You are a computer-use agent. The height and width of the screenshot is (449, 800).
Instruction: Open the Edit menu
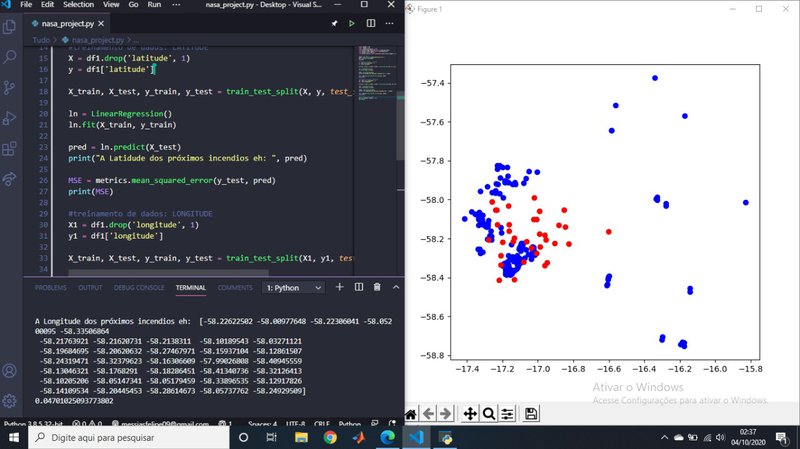(x=47, y=5)
